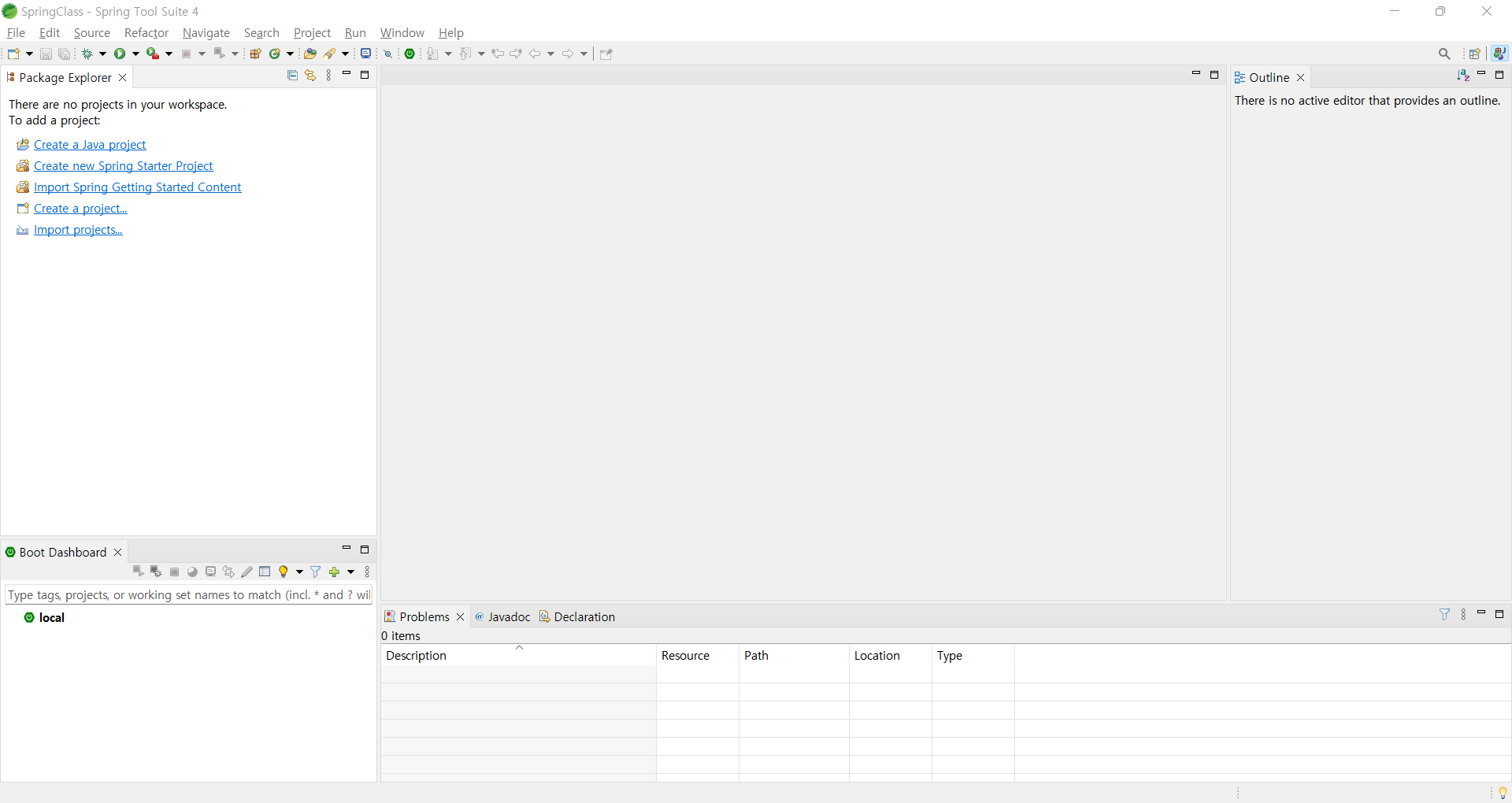Click the Debug bug icon in the toolbar
Image resolution: width=1512 pixels, height=803 pixels.
[87, 54]
